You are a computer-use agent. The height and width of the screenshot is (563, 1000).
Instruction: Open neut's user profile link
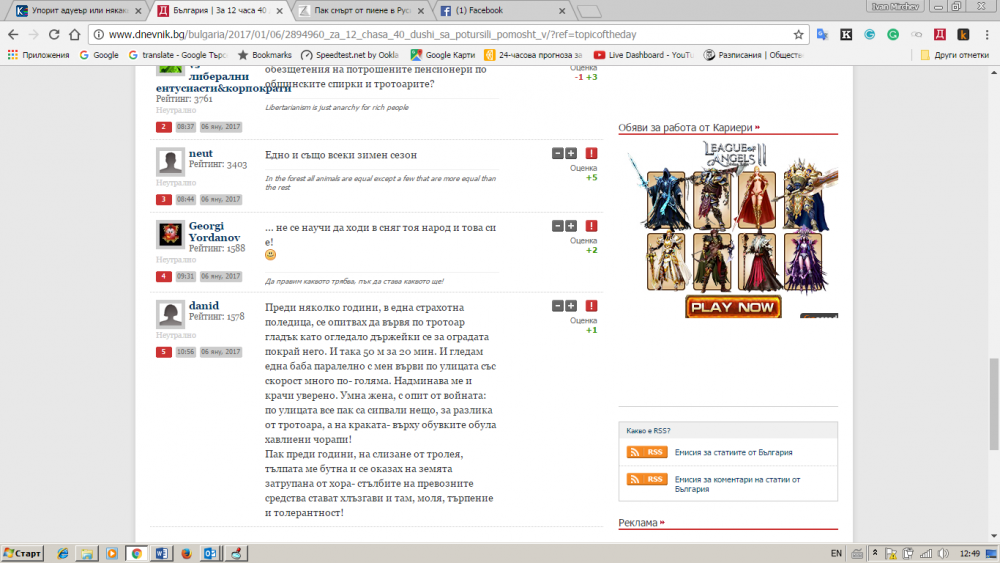(x=200, y=153)
